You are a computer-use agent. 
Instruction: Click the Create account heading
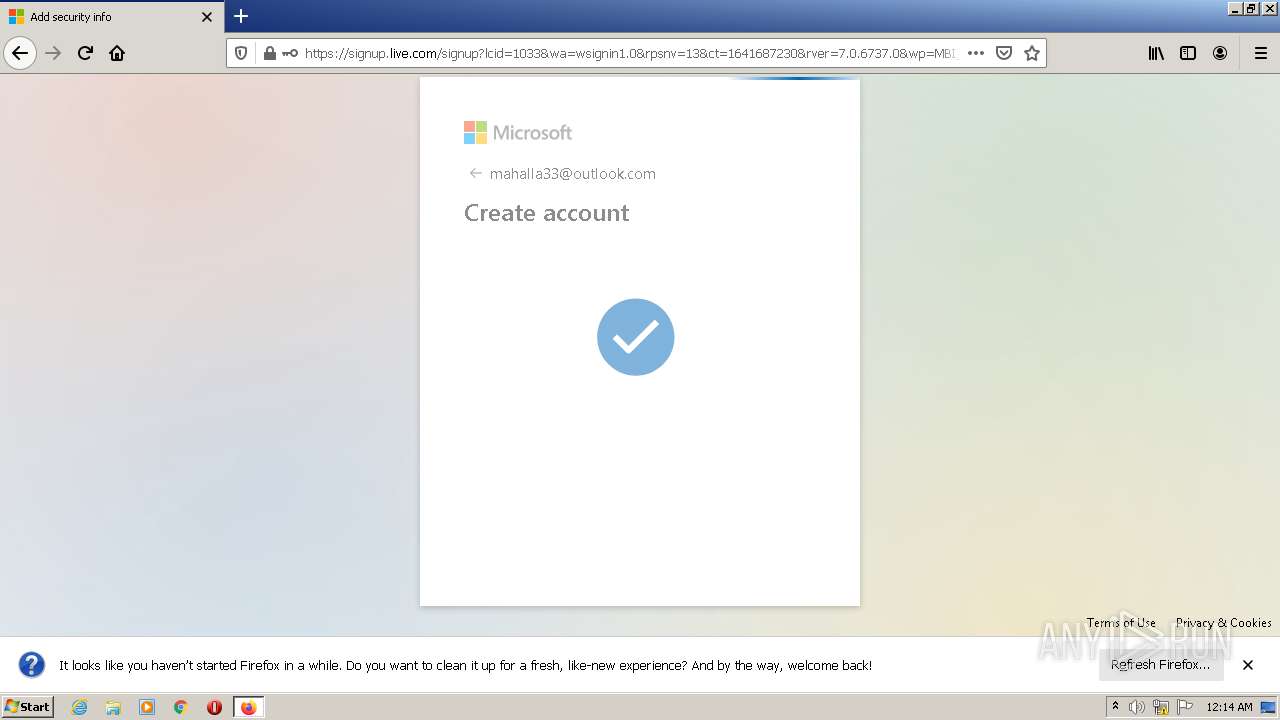click(546, 213)
